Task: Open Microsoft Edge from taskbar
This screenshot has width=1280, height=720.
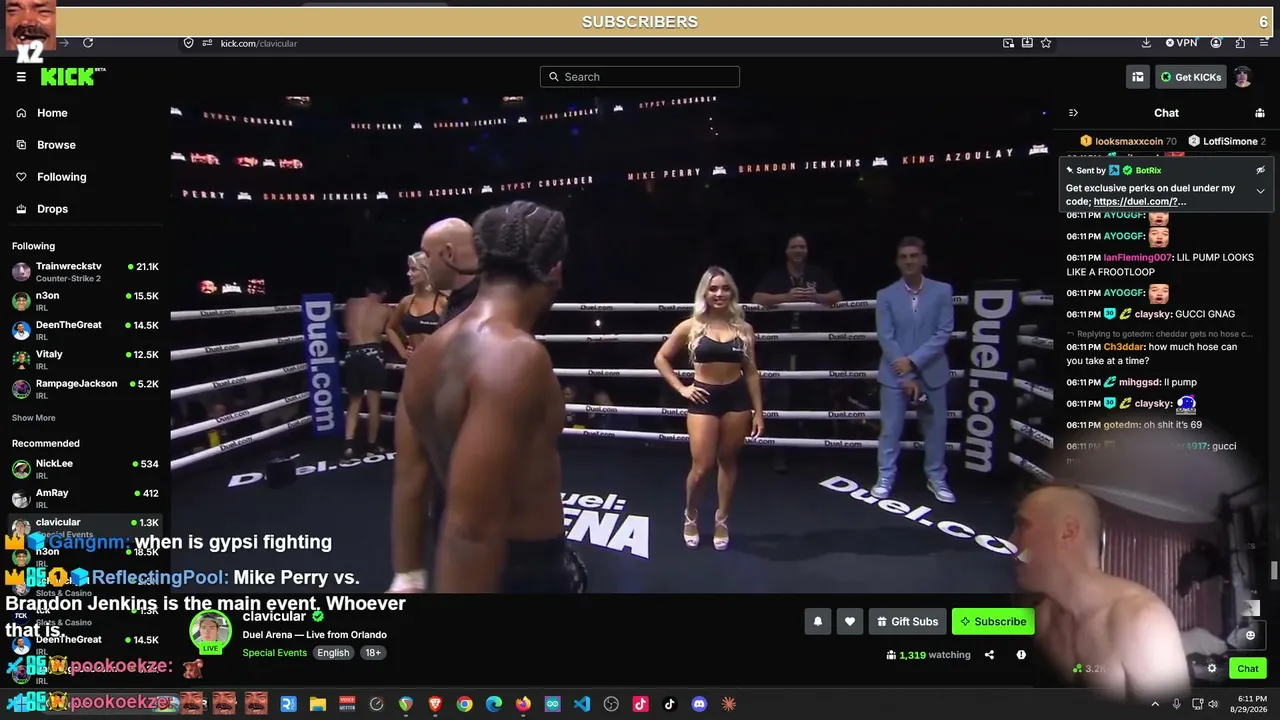Action: coord(494,704)
